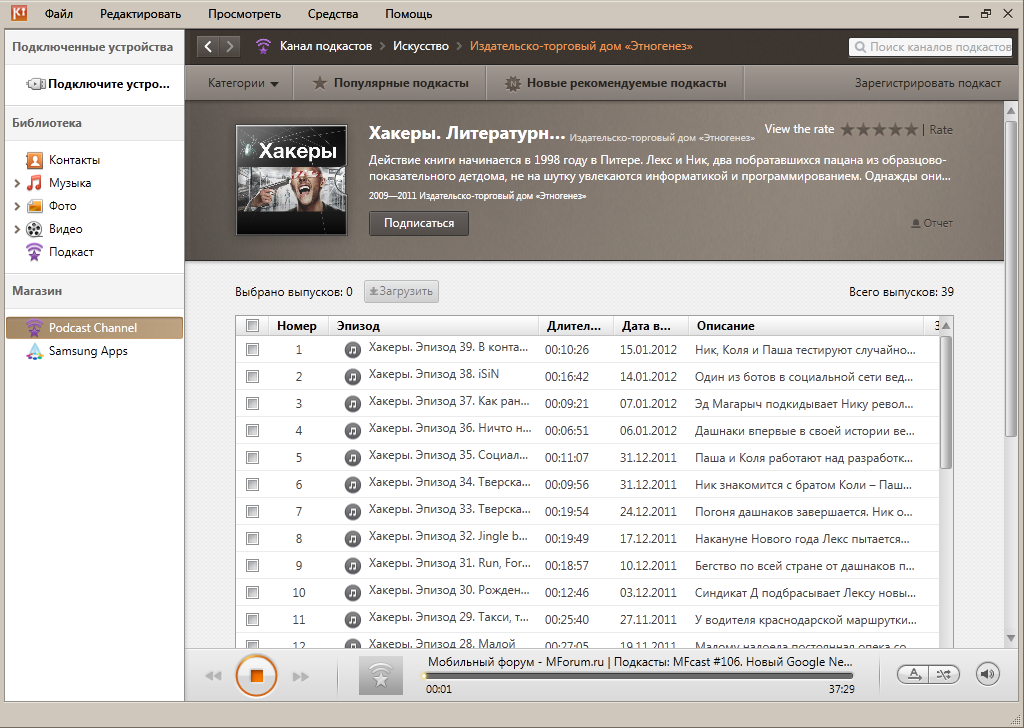Image resolution: width=1024 pixels, height=728 pixels.
Task: Open Подкаст in the library
Action: (x=71, y=252)
